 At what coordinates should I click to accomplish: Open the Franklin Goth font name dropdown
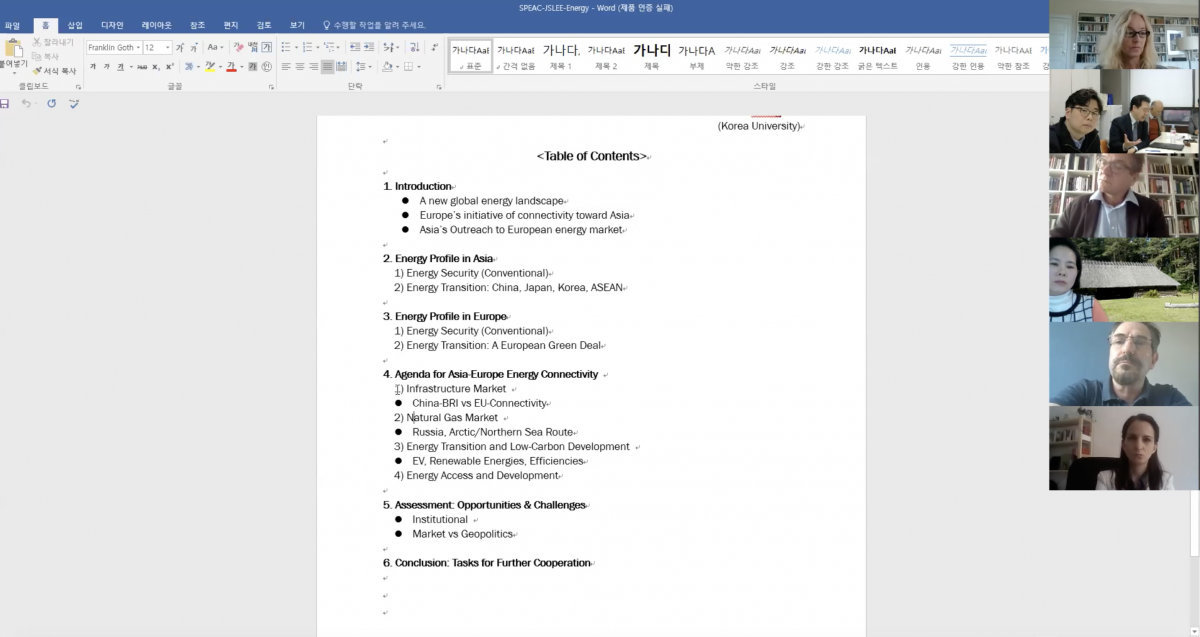tap(112, 47)
